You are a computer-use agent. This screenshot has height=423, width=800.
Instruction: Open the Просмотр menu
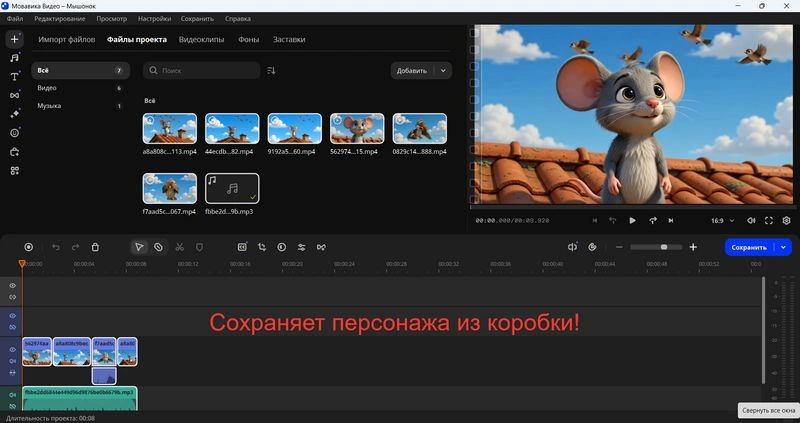111,18
